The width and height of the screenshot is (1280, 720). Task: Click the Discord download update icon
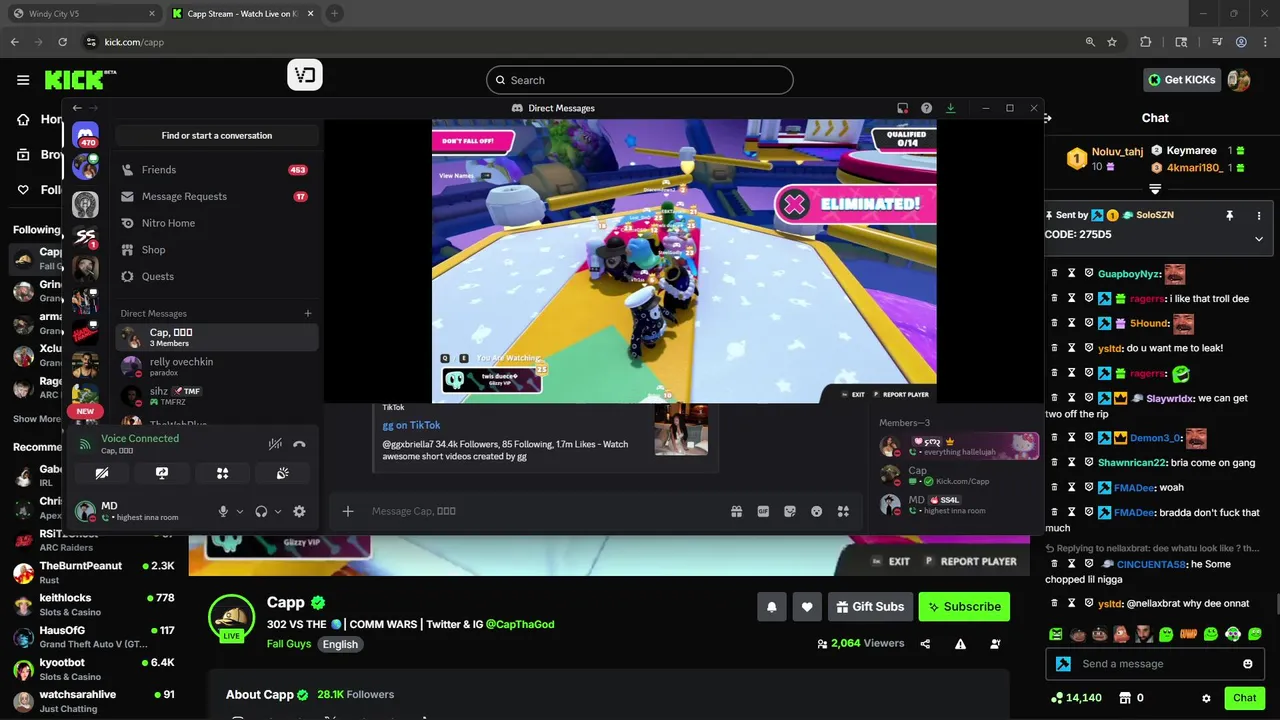tap(950, 108)
